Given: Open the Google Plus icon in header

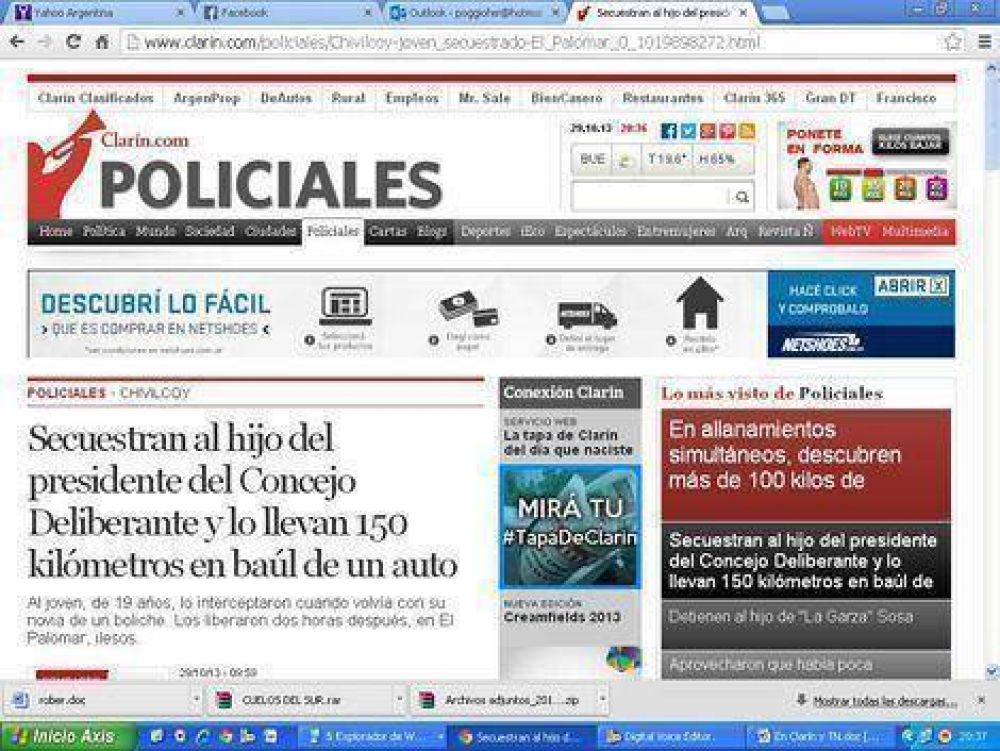Looking at the screenshot, I should pyautogui.click(x=708, y=131).
